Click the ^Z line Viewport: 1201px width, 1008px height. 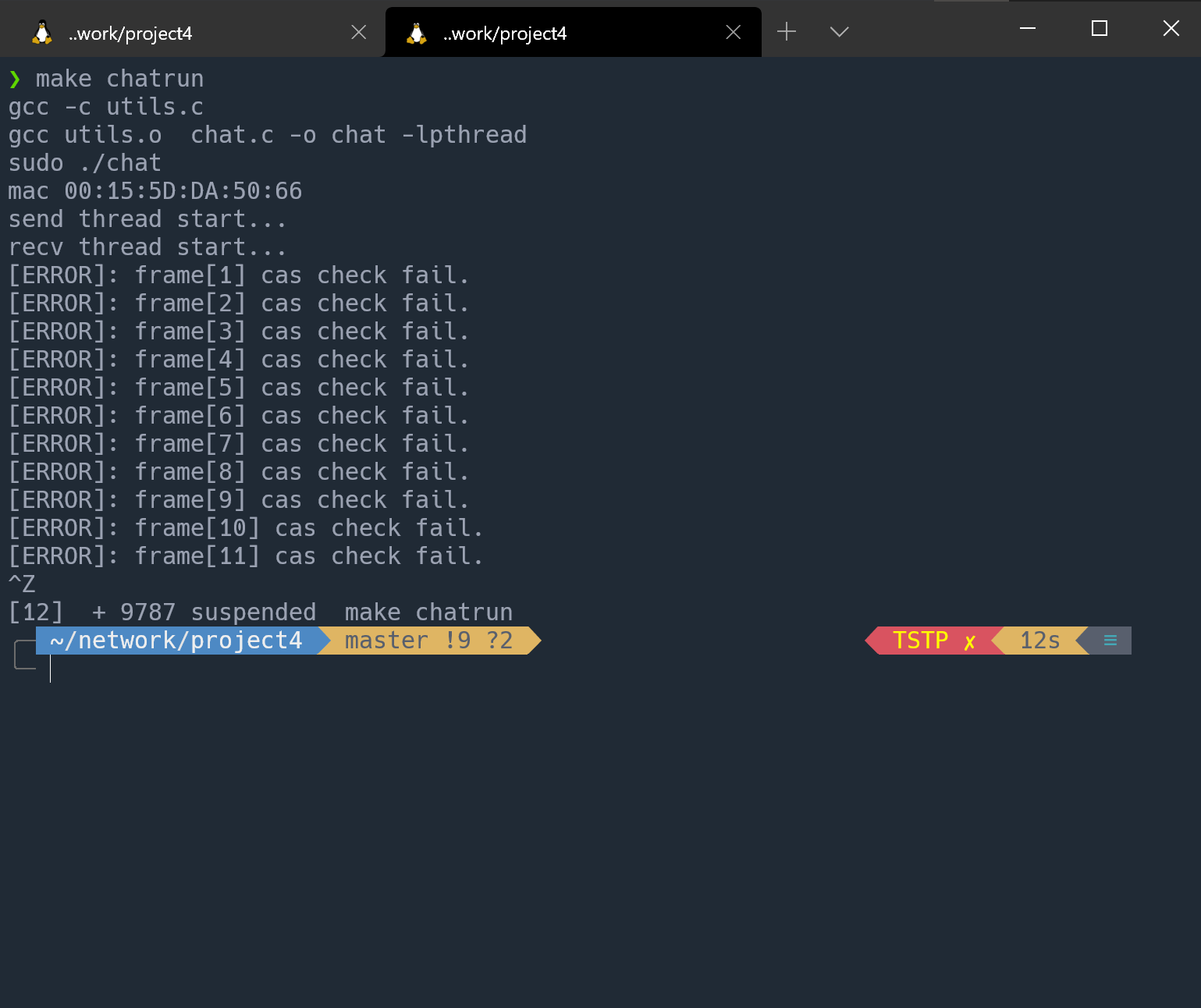coord(22,584)
